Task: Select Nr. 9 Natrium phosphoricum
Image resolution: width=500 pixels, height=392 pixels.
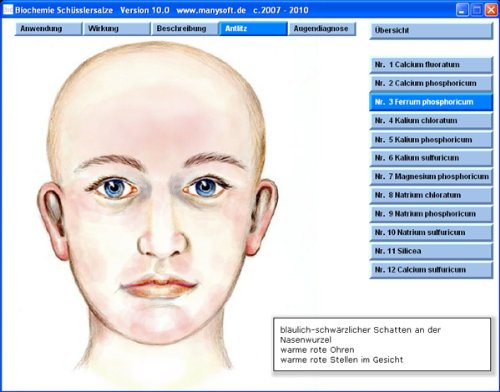Action: (x=431, y=214)
